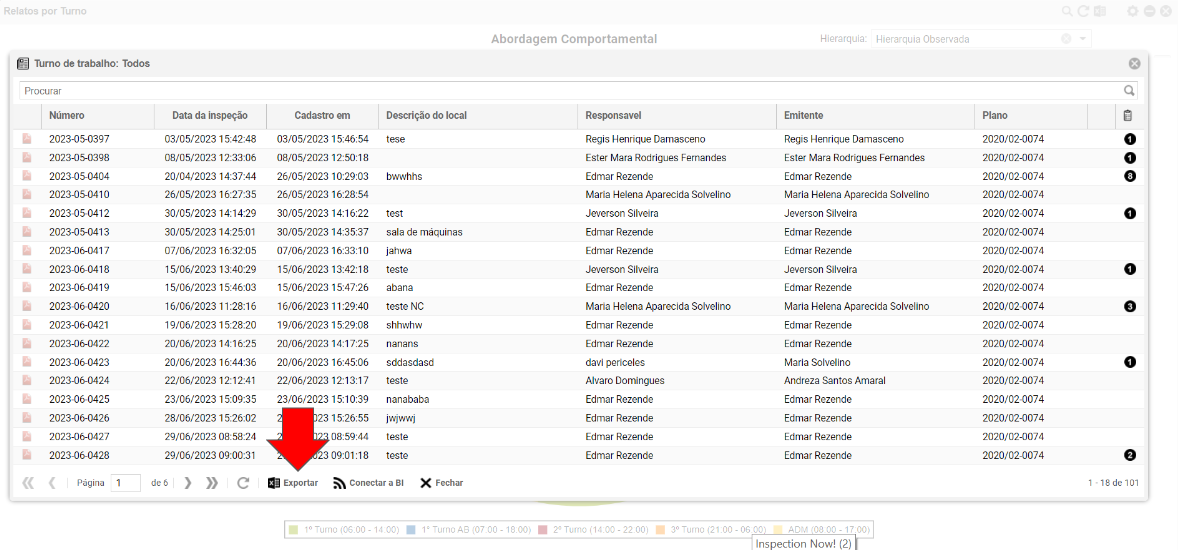Open the PDF icon for record 2023-06-0423

pos(27,362)
